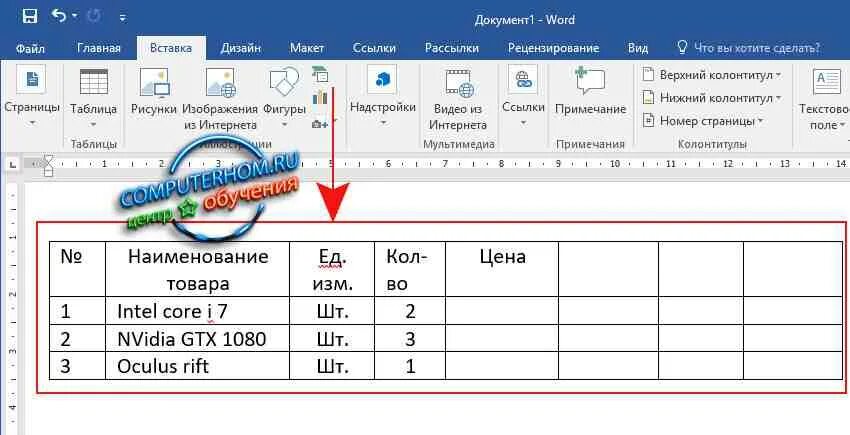Expand the Таблица dropdown arrow
This screenshot has height=435, width=850.
[94, 124]
